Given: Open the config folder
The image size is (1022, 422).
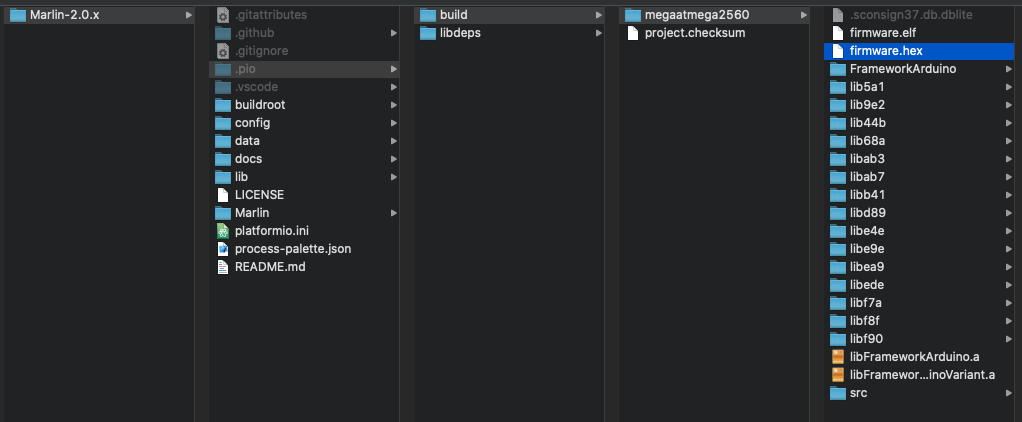Looking at the screenshot, I should point(304,123).
